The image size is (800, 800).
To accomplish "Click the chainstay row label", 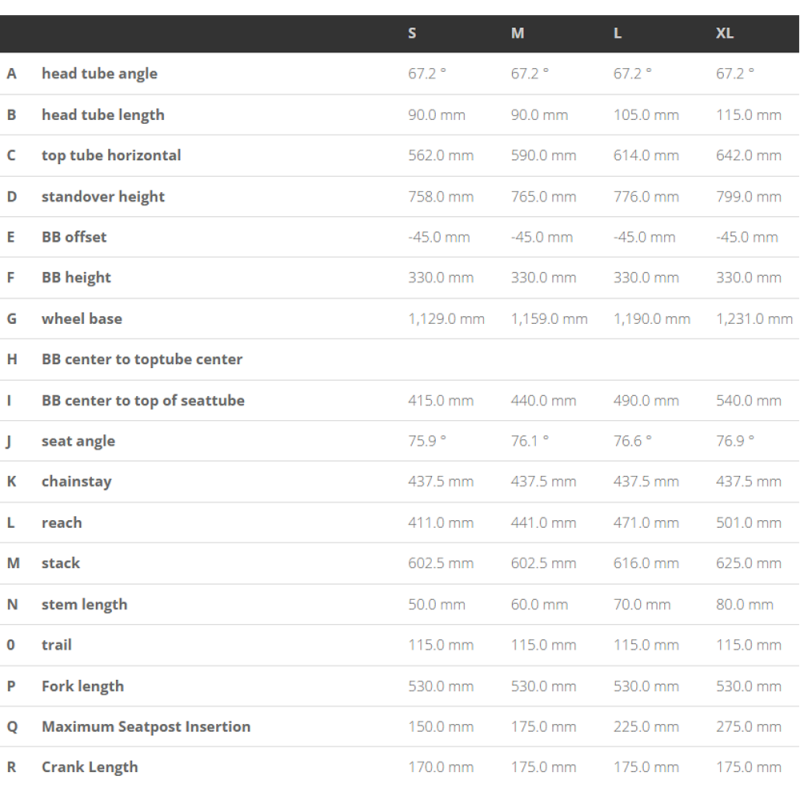I will (76, 482).
